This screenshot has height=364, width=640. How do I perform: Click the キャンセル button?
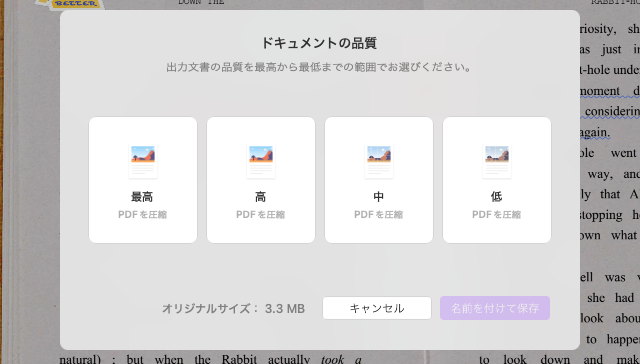tap(377, 308)
